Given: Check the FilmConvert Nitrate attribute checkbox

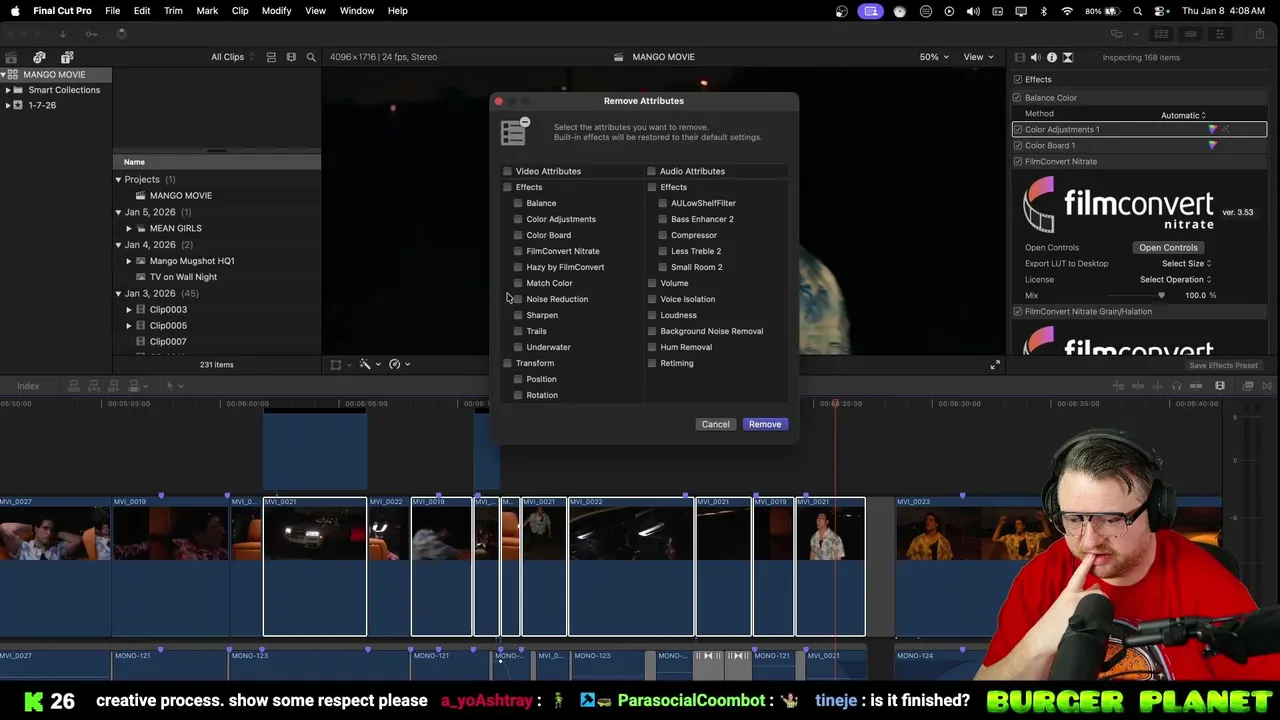Looking at the screenshot, I should 518,251.
